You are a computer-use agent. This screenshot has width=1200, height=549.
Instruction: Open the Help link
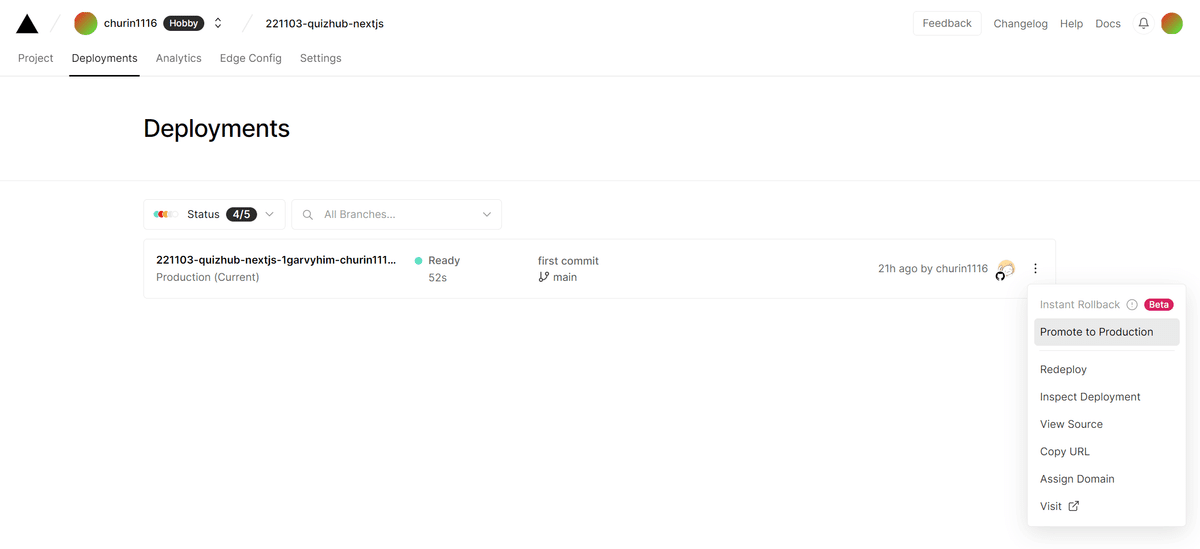(1071, 24)
